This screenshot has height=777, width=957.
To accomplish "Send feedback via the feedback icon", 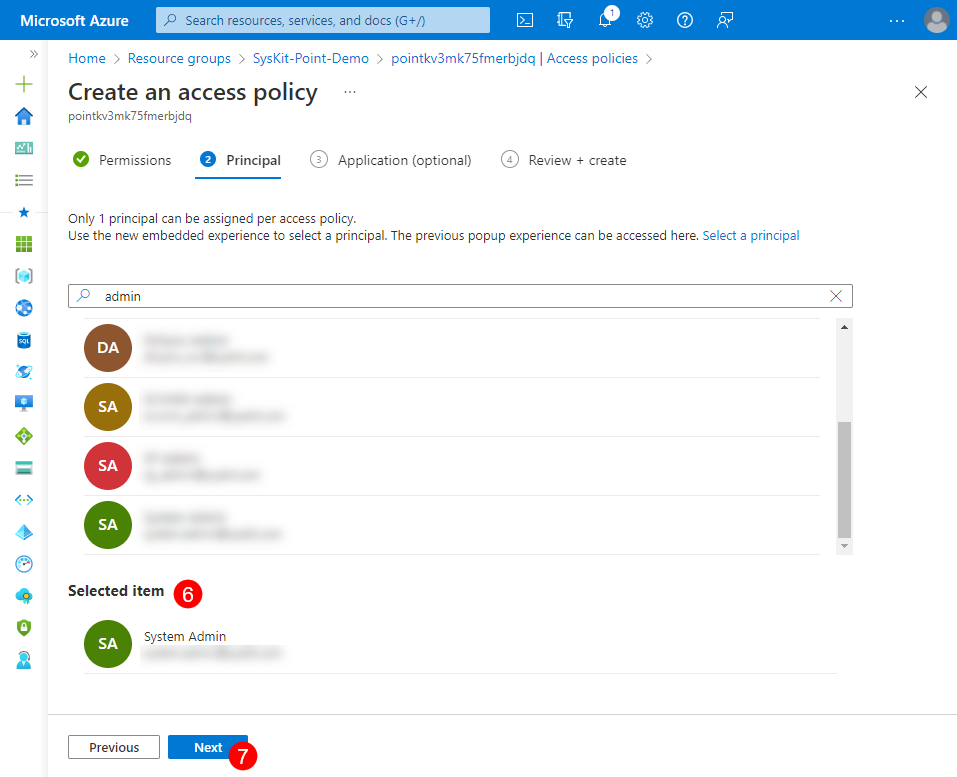I will [x=725, y=19].
